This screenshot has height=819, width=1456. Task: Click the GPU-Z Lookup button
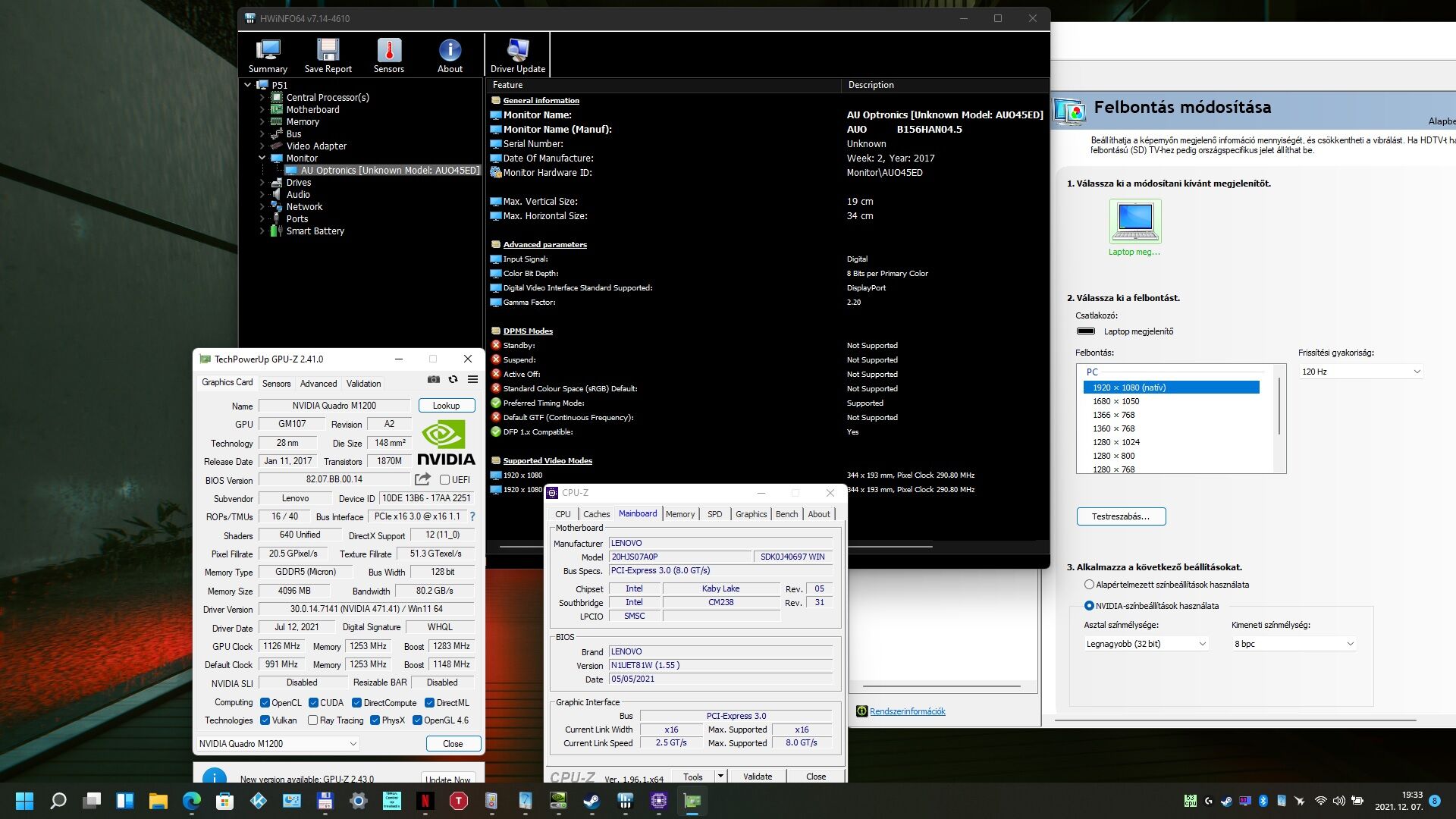point(446,406)
